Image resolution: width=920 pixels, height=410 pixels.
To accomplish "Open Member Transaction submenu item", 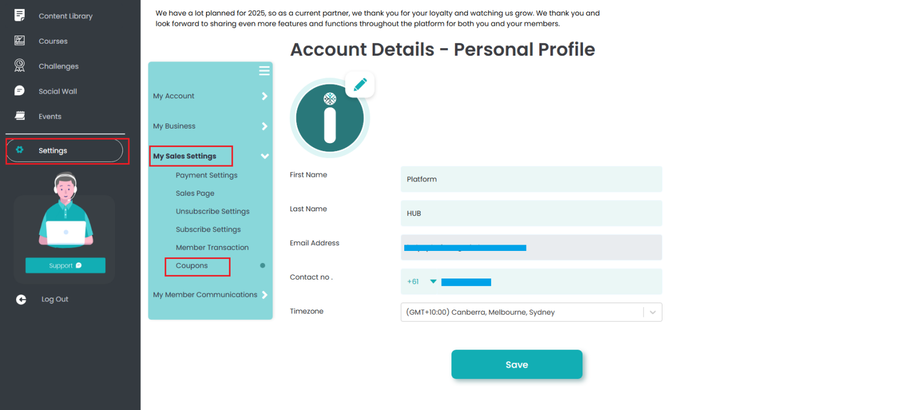I will pos(212,247).
